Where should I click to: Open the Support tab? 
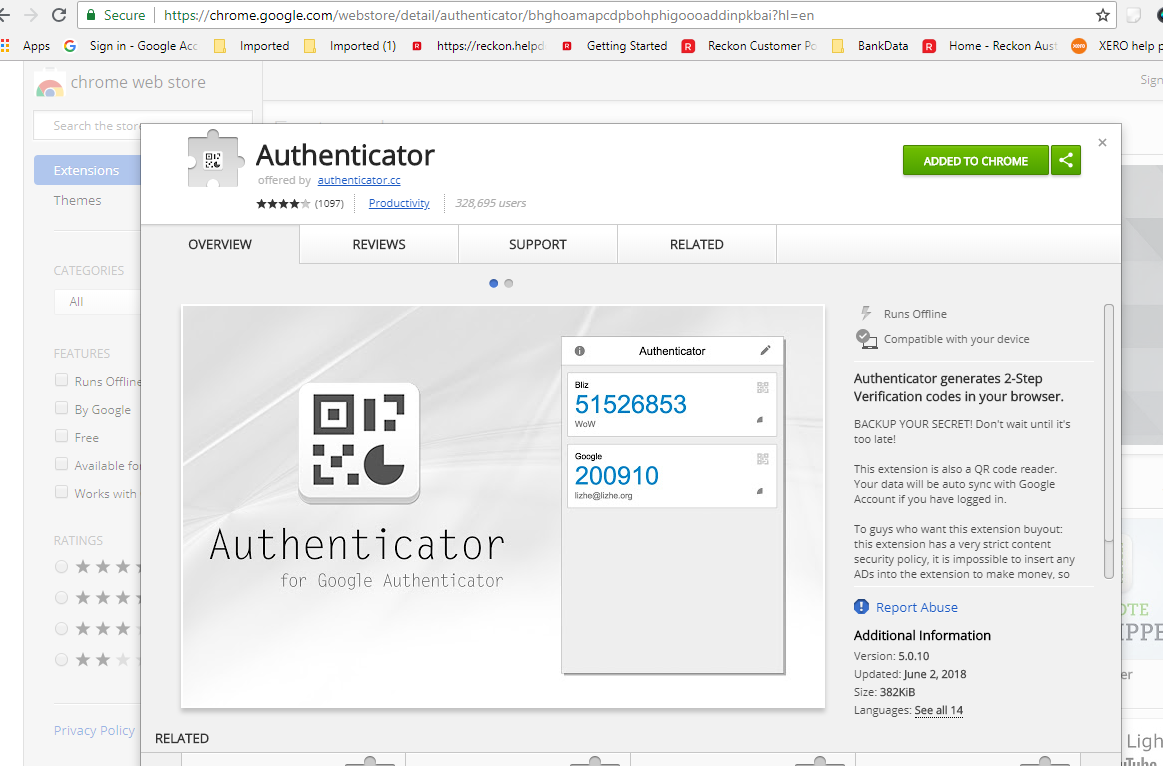pyautogui.click(x=537, y=244)
